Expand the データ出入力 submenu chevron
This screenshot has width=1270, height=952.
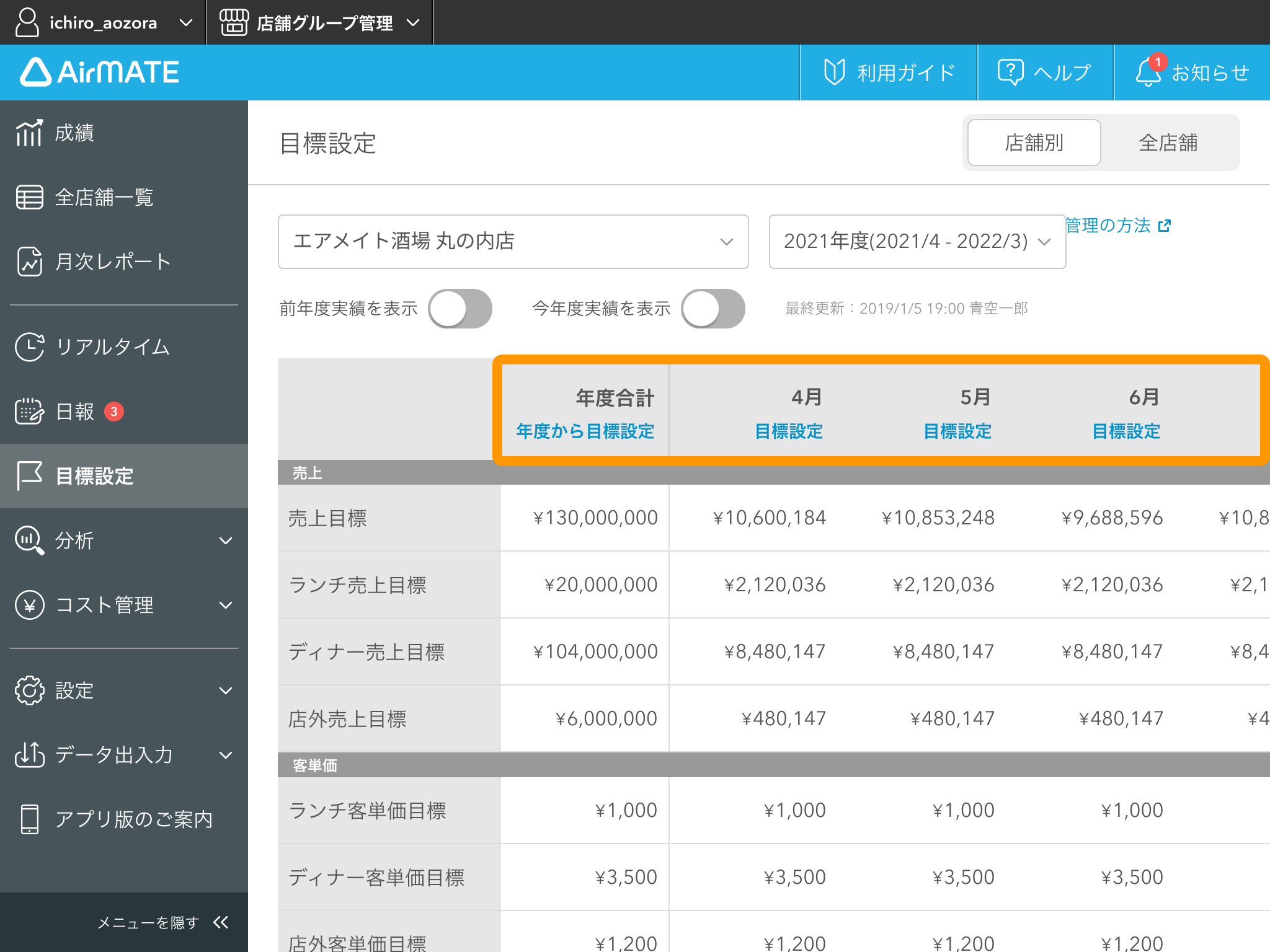(226, 755)
